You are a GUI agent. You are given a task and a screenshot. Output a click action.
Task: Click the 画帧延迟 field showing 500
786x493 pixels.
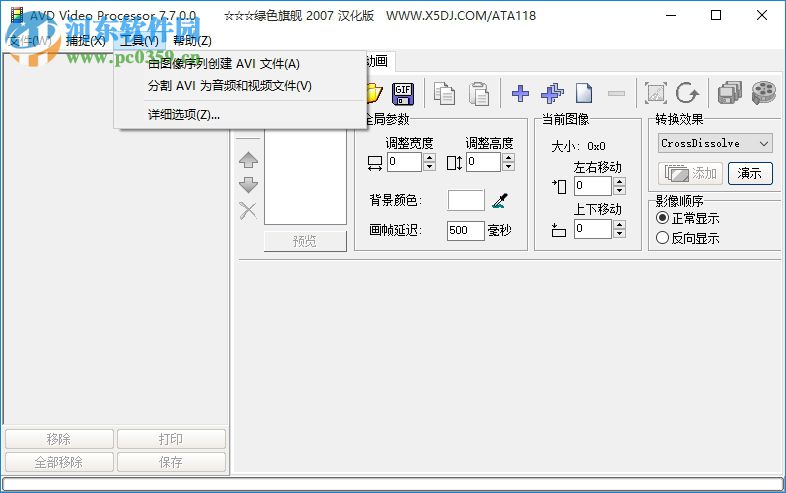tap(466, 231)
